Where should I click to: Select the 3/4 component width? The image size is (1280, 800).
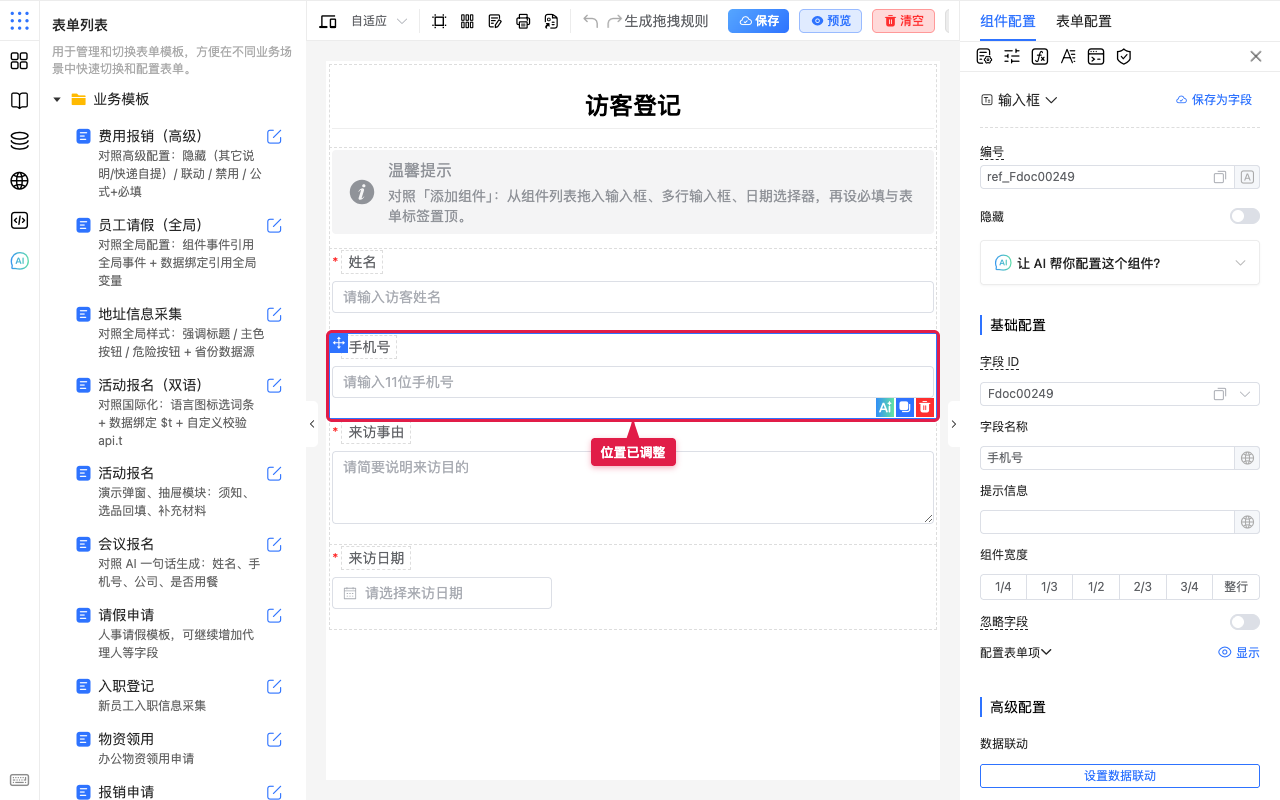(1189, 587)
